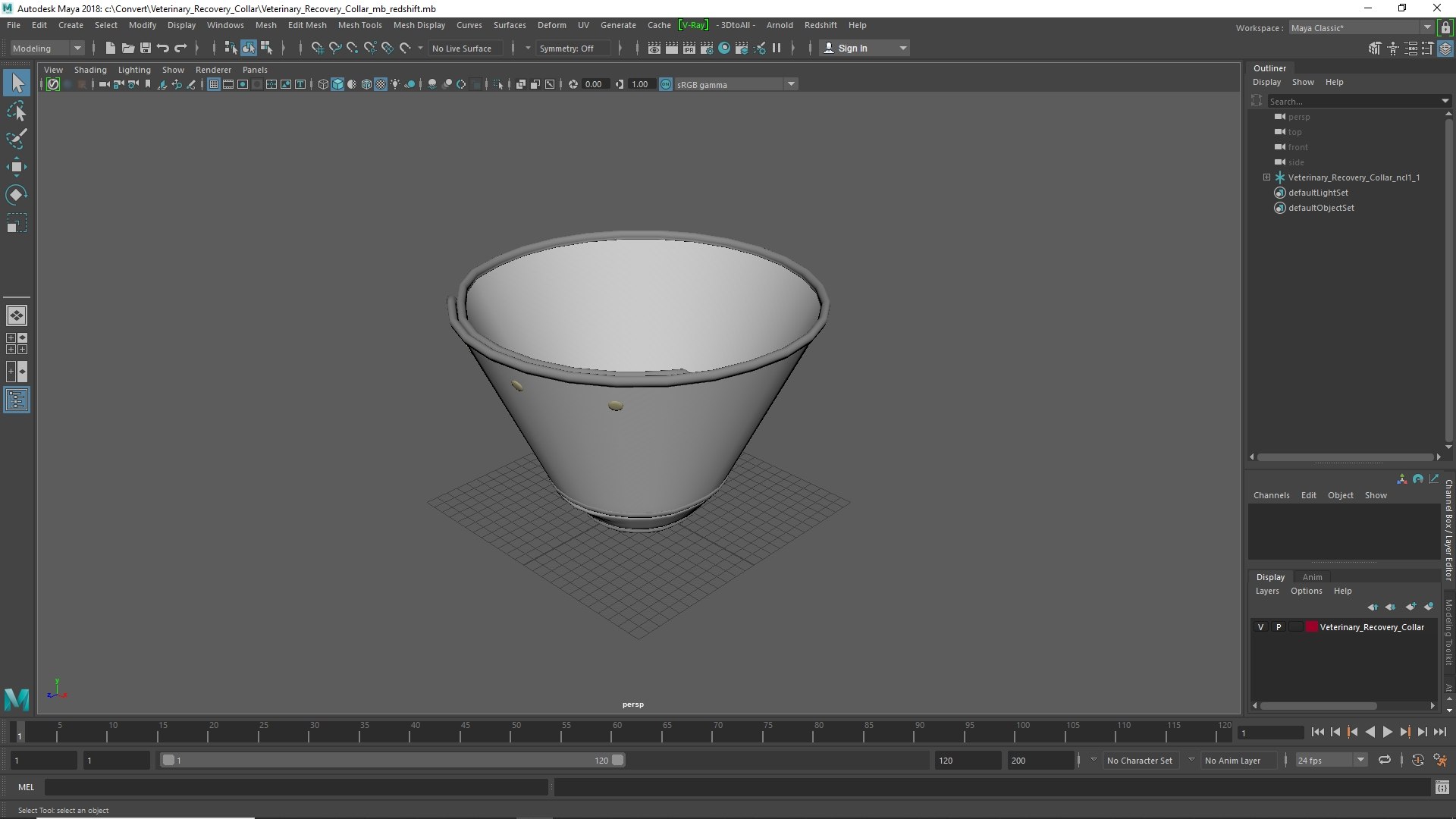The height and width of the screenshot is (819, 1456).
Task: Toggle V visibility for Veterinary_Recovery_Collar layer
Action: coord(1260,627)
